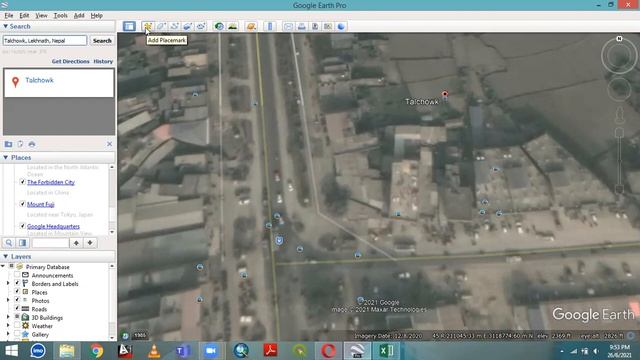Open the Edit menu
The width and height of the screenshot is (640, 360).
pos(24,16)
